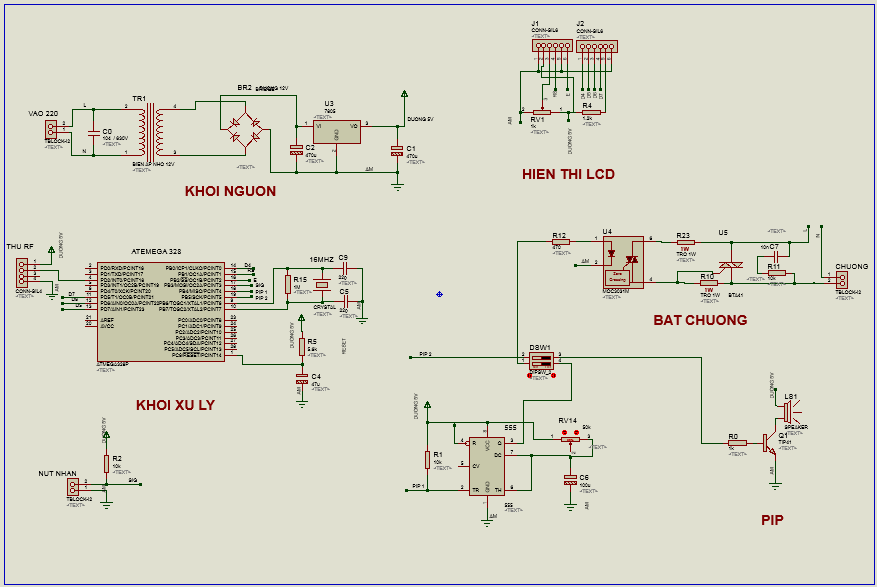Screen dimensions: 877x587
Task: Toggle the DSW1 DIP switch
Action: pos(540,360)
